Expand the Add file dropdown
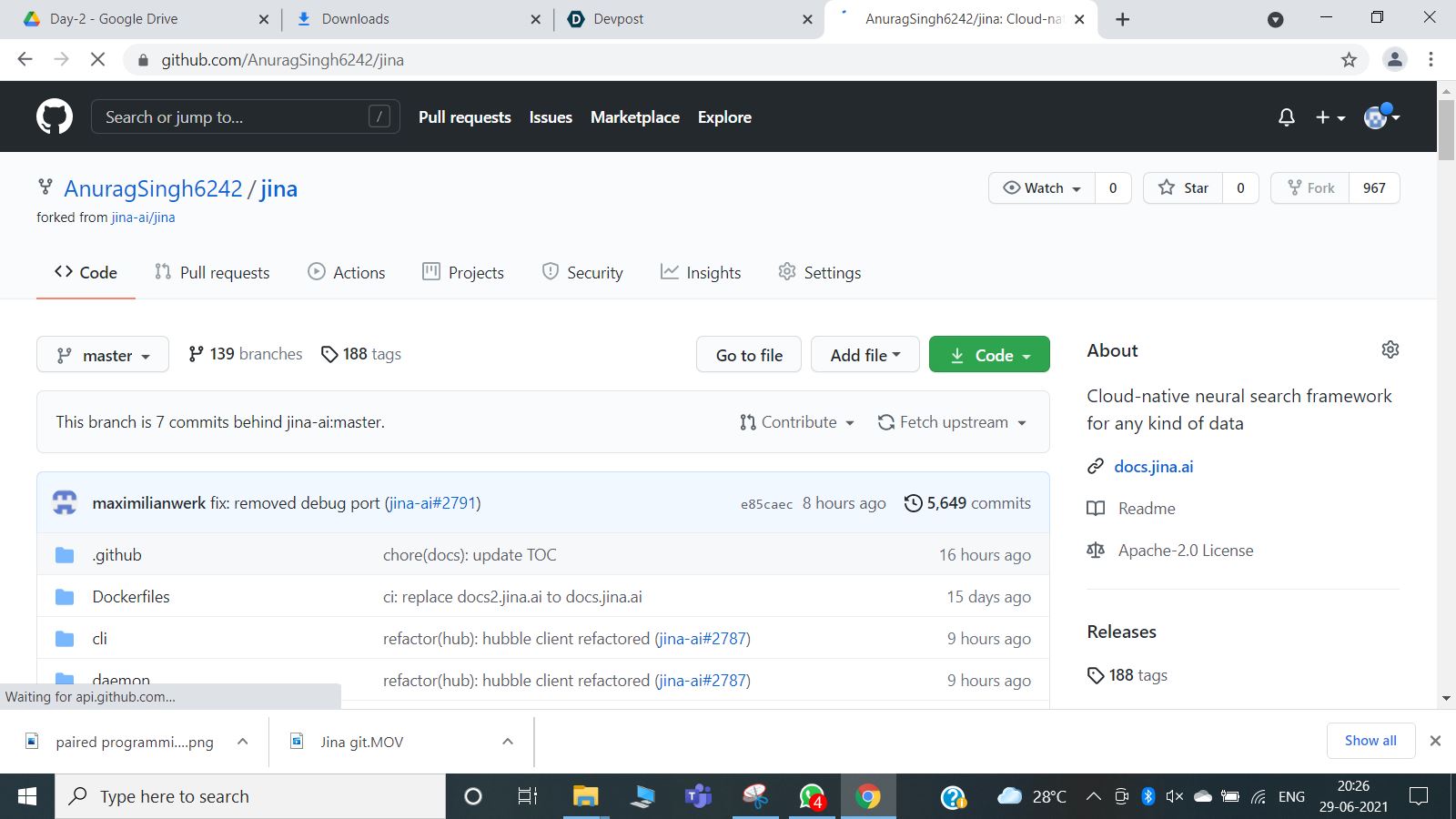Image resolution: width=1456 pixels, height=819 pixels. coord(865,355)
